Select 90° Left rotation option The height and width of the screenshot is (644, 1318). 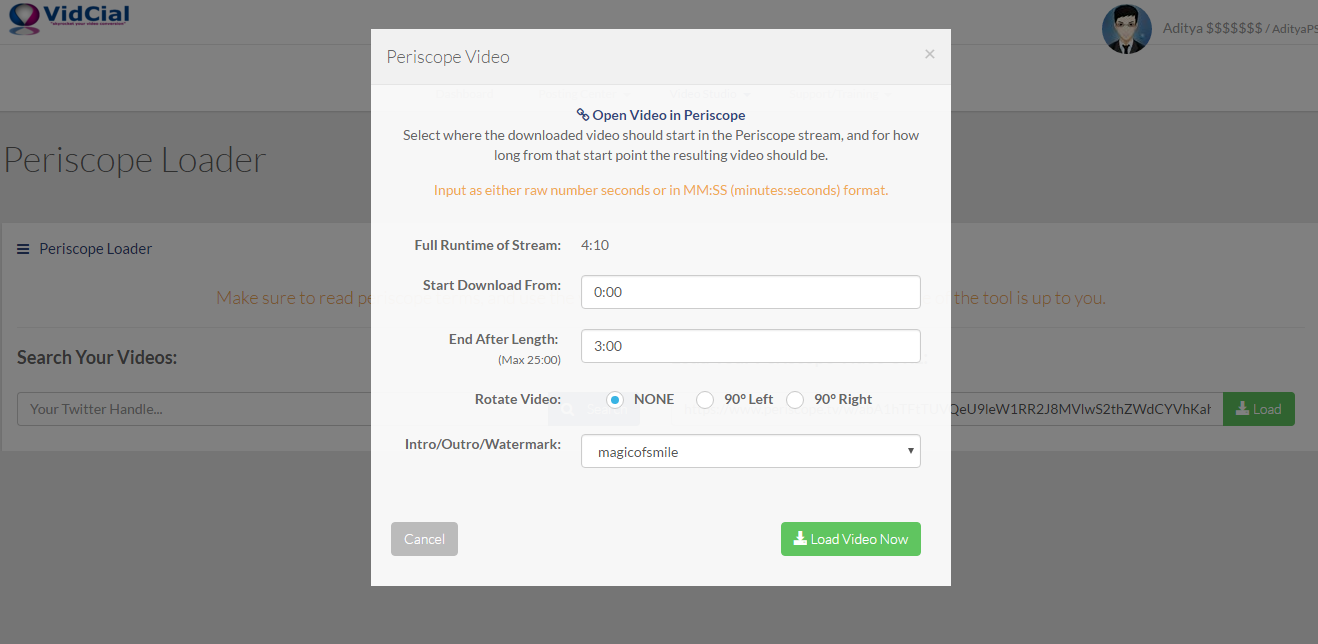[705, 400]
